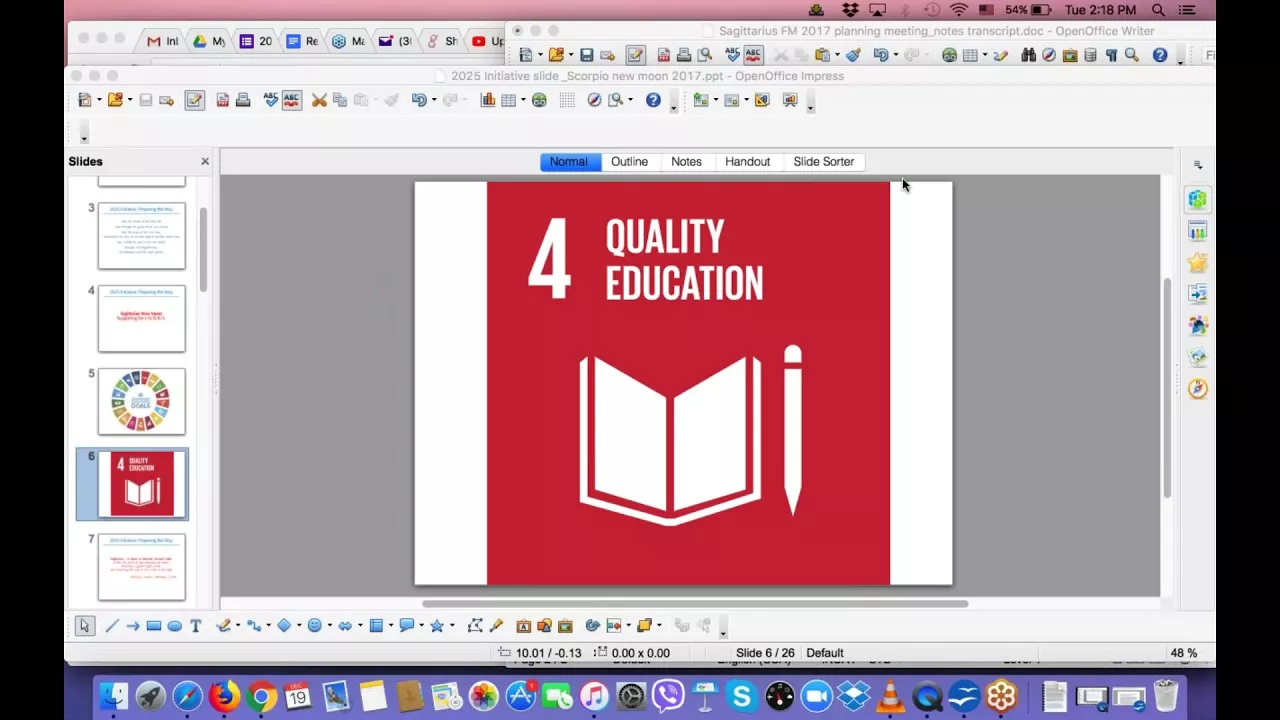Image resolution: width=1280 pixels, height=720 pixels.
Task: Expand the Callouts dropdown arrow
Action: 421,626
